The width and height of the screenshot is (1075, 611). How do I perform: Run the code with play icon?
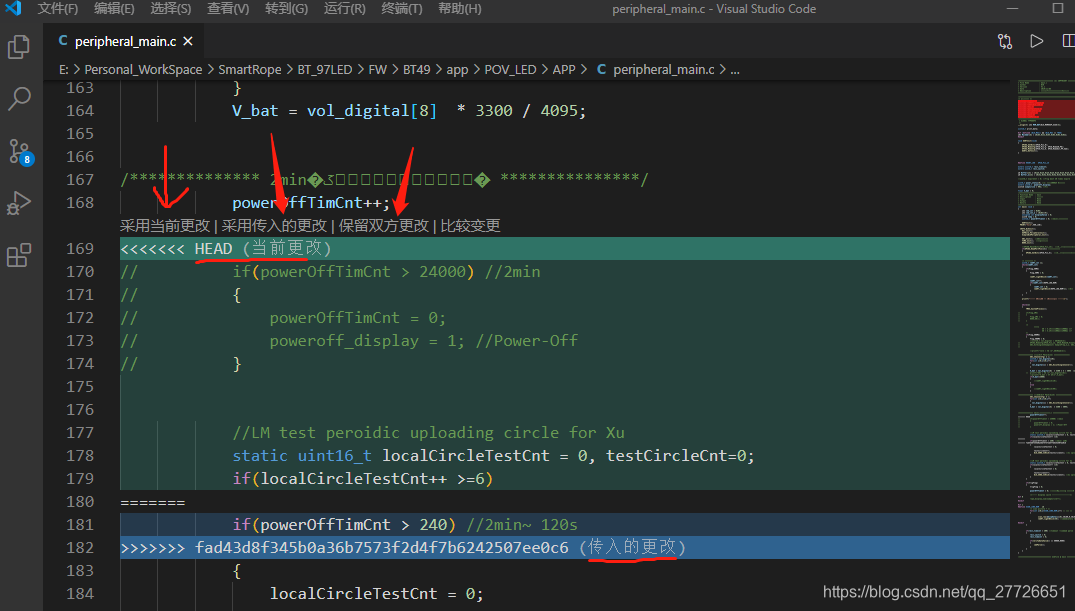coord(1037,41)
